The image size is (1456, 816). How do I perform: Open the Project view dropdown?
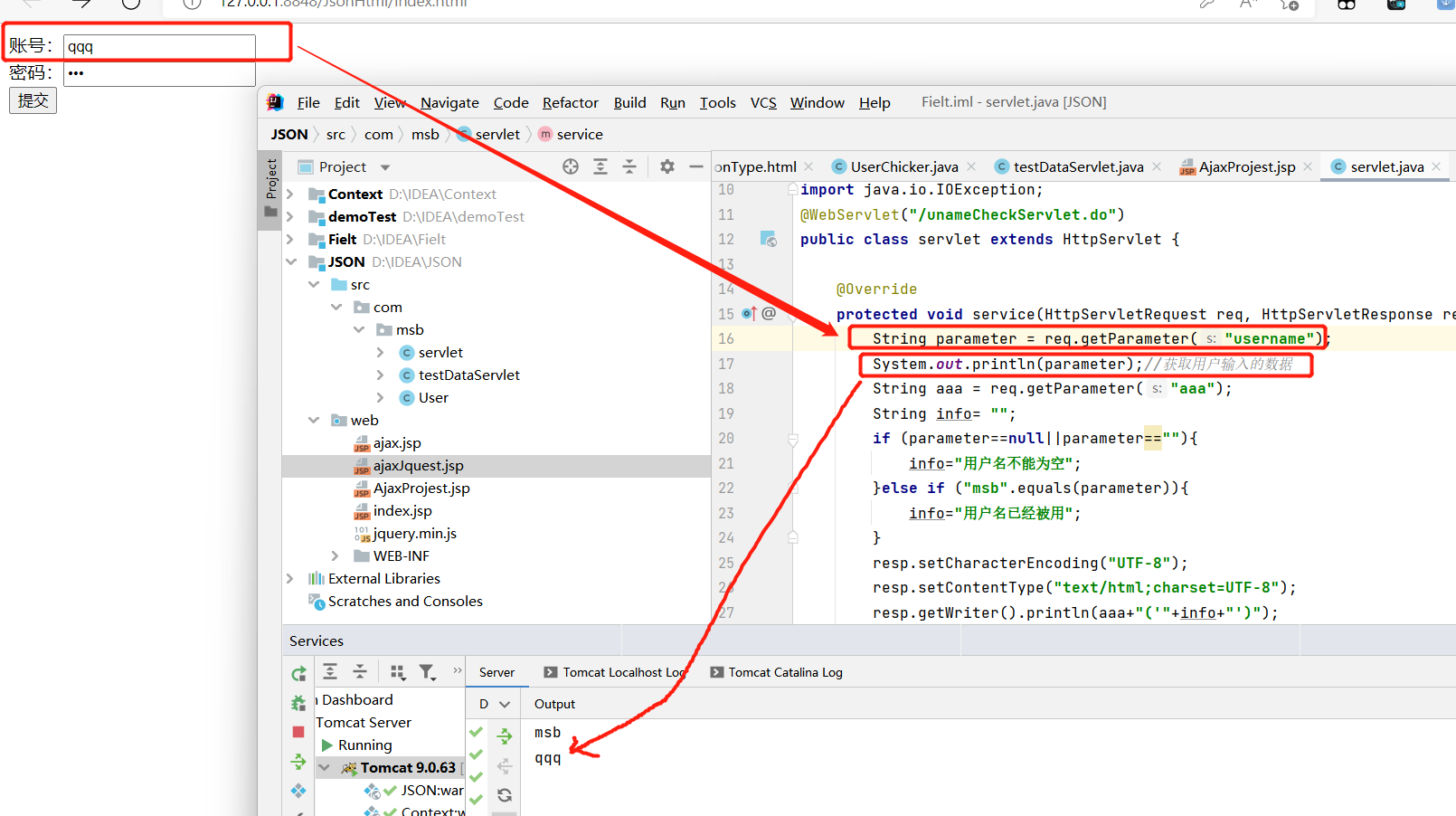[x=385, y=167]
